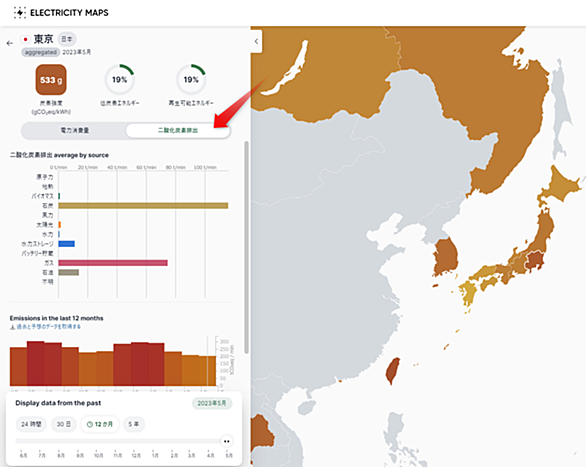The height and width of the screenshot is (467, 586).
Task: Click the 太陽光 solar emissions bar
Action: coord(60,225)
